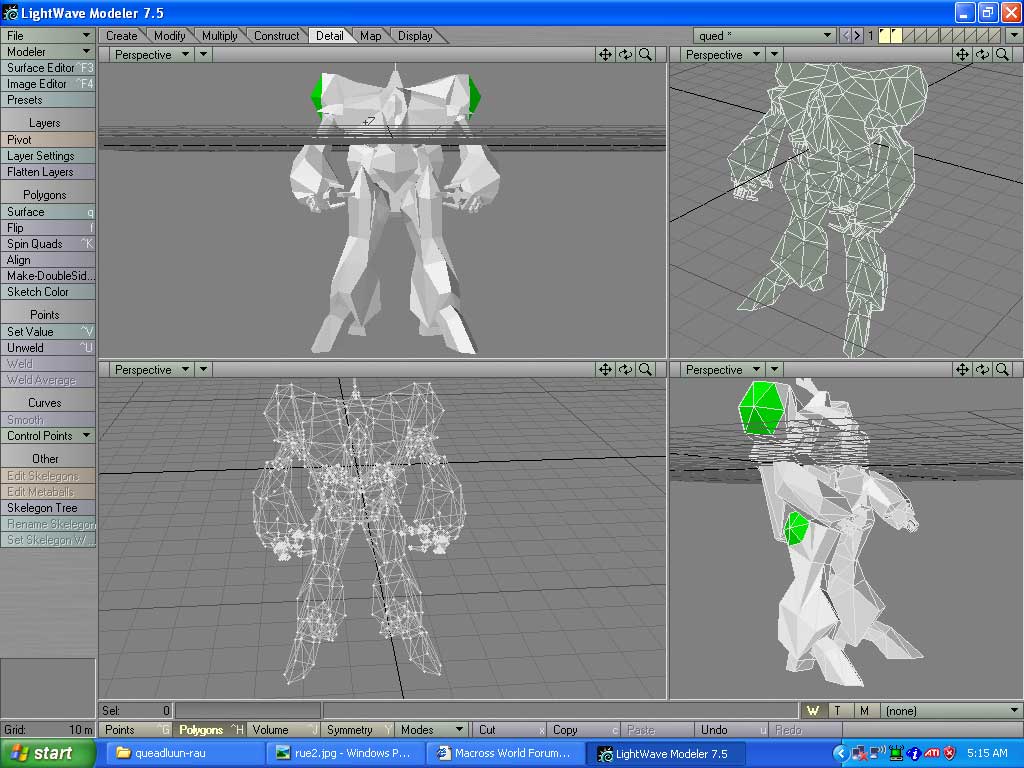The height and width of the screenshot is (768, 1024).
Task: Click the Cut button
Action: tap(508, 729)
